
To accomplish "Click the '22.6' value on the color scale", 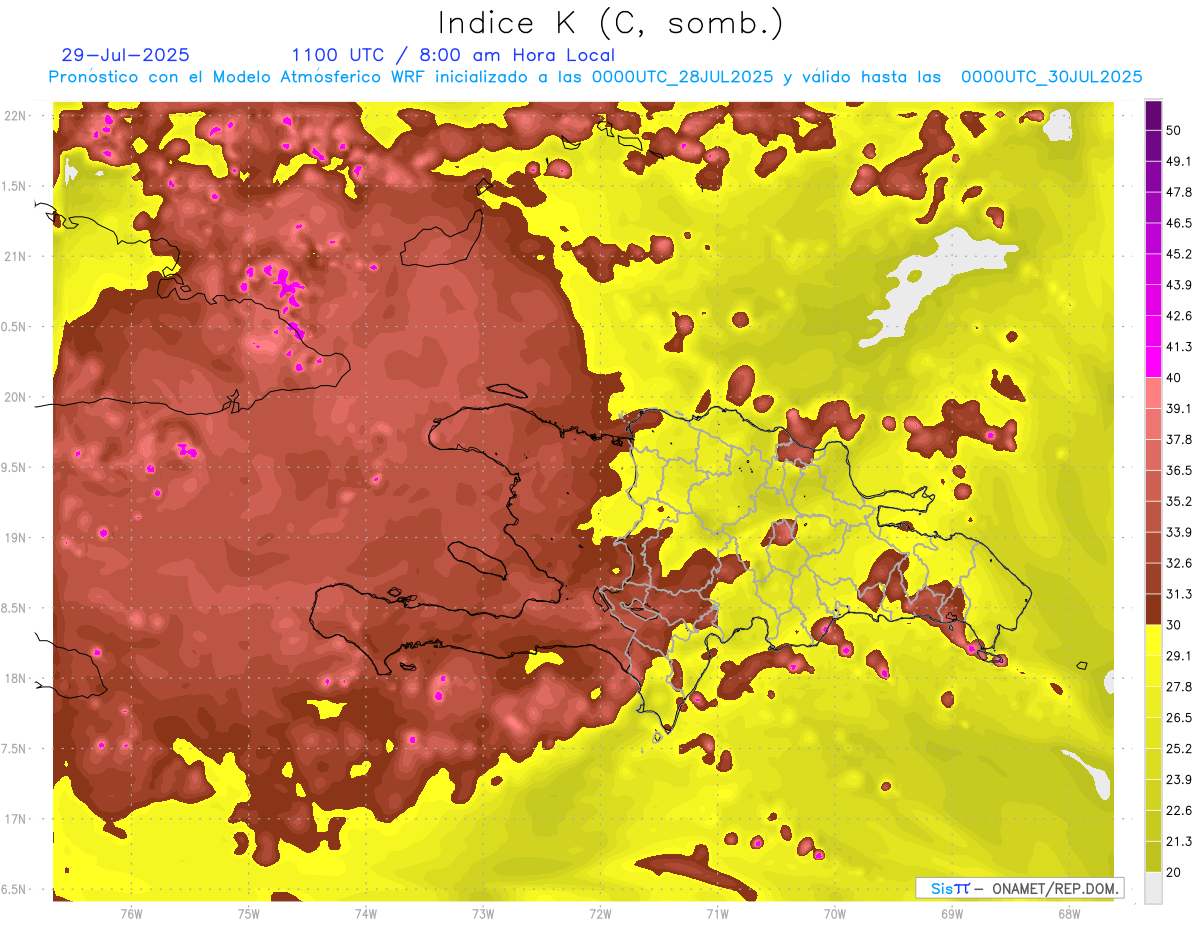I will pos(1179,811).
